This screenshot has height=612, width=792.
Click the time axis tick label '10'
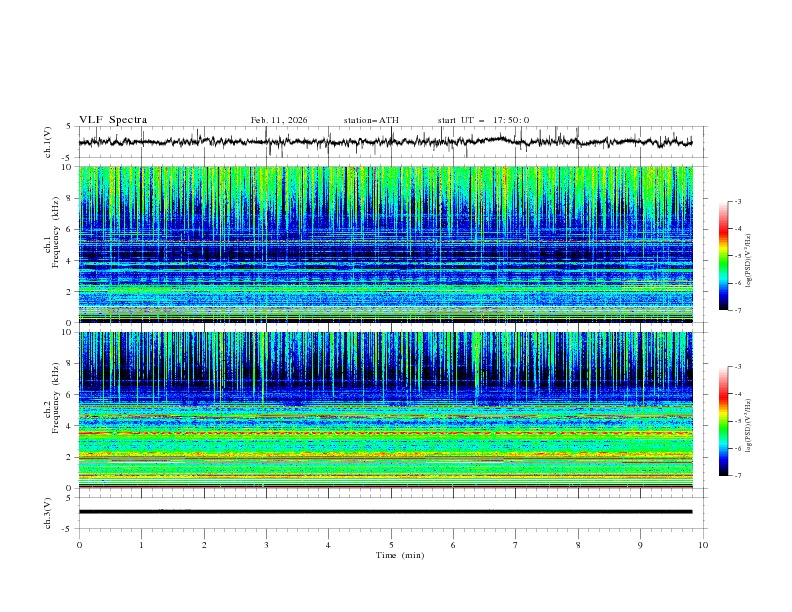tap(703, 545)
